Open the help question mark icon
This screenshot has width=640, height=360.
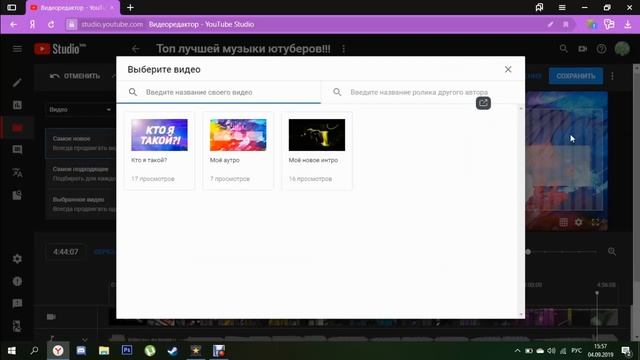click(601, 49)
